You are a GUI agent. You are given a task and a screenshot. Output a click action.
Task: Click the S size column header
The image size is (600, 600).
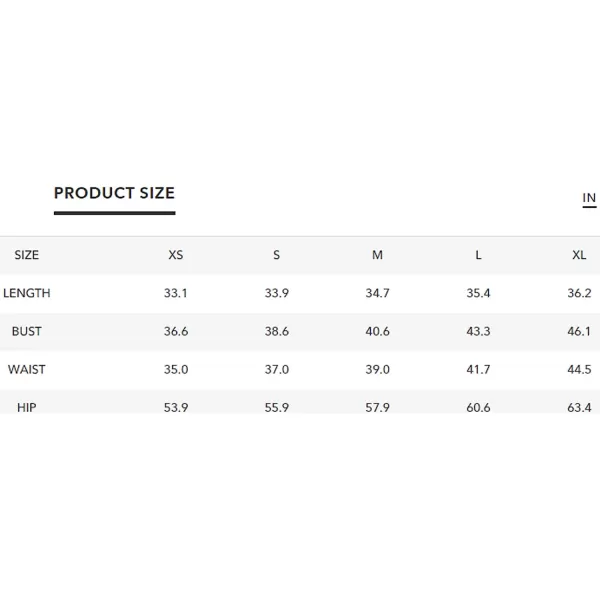277,255
